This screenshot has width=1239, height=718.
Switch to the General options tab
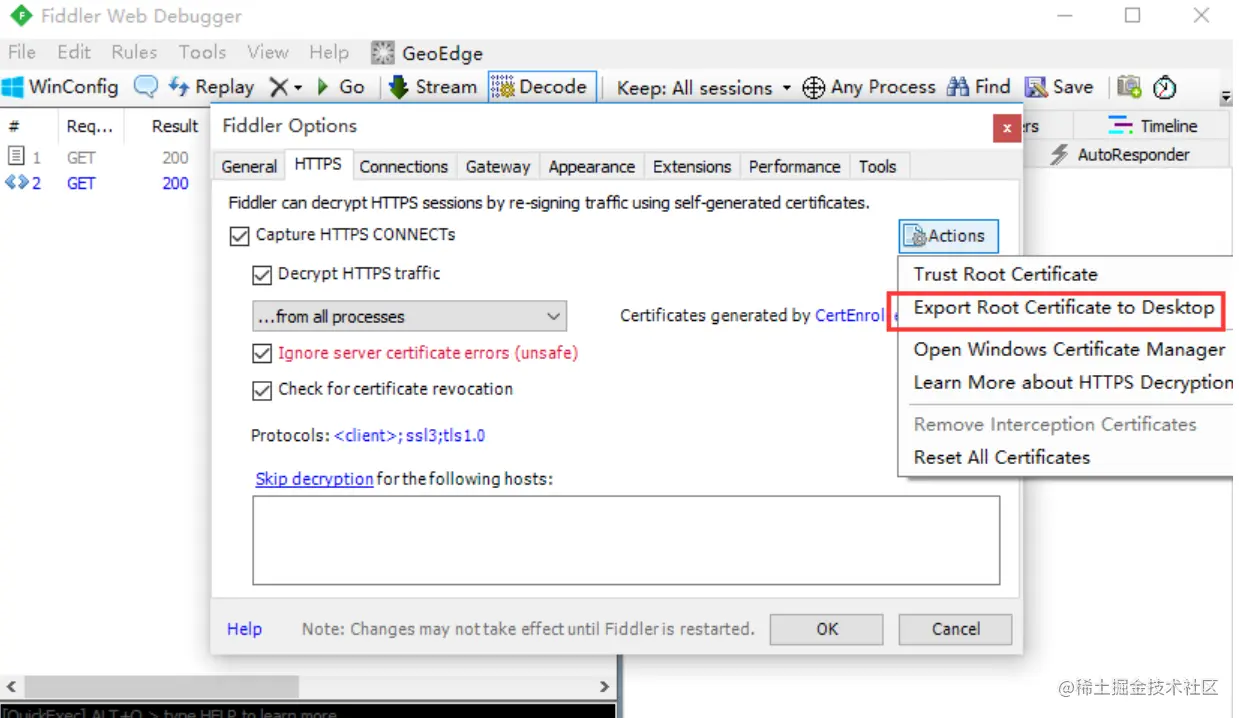249,167
